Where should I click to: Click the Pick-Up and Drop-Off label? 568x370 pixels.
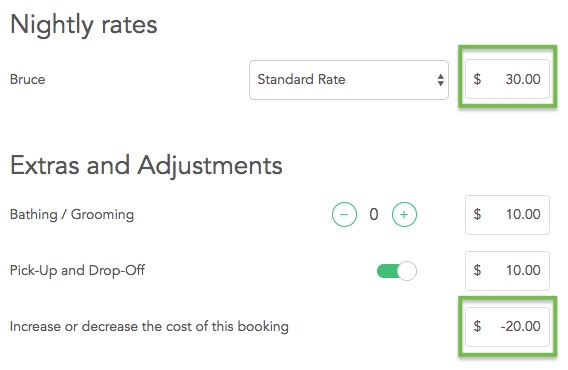tap(77, 270)
